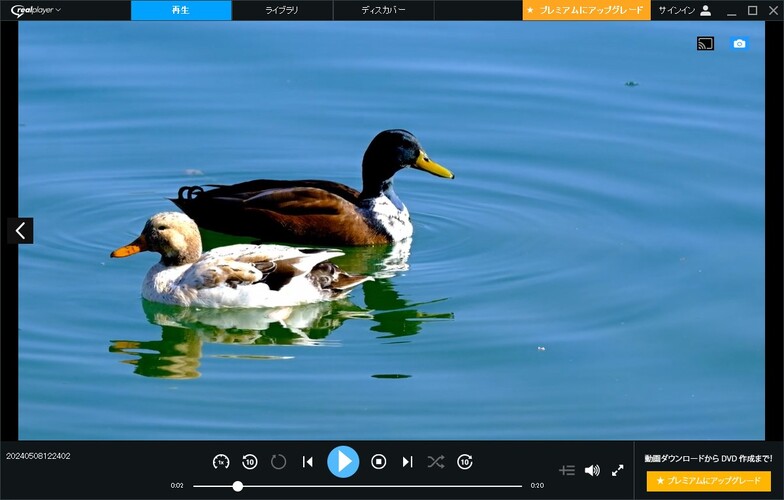Take a snapshot with the camera icon
The height and width of the screenshot is (500, 784).
[x=739, y=44]
